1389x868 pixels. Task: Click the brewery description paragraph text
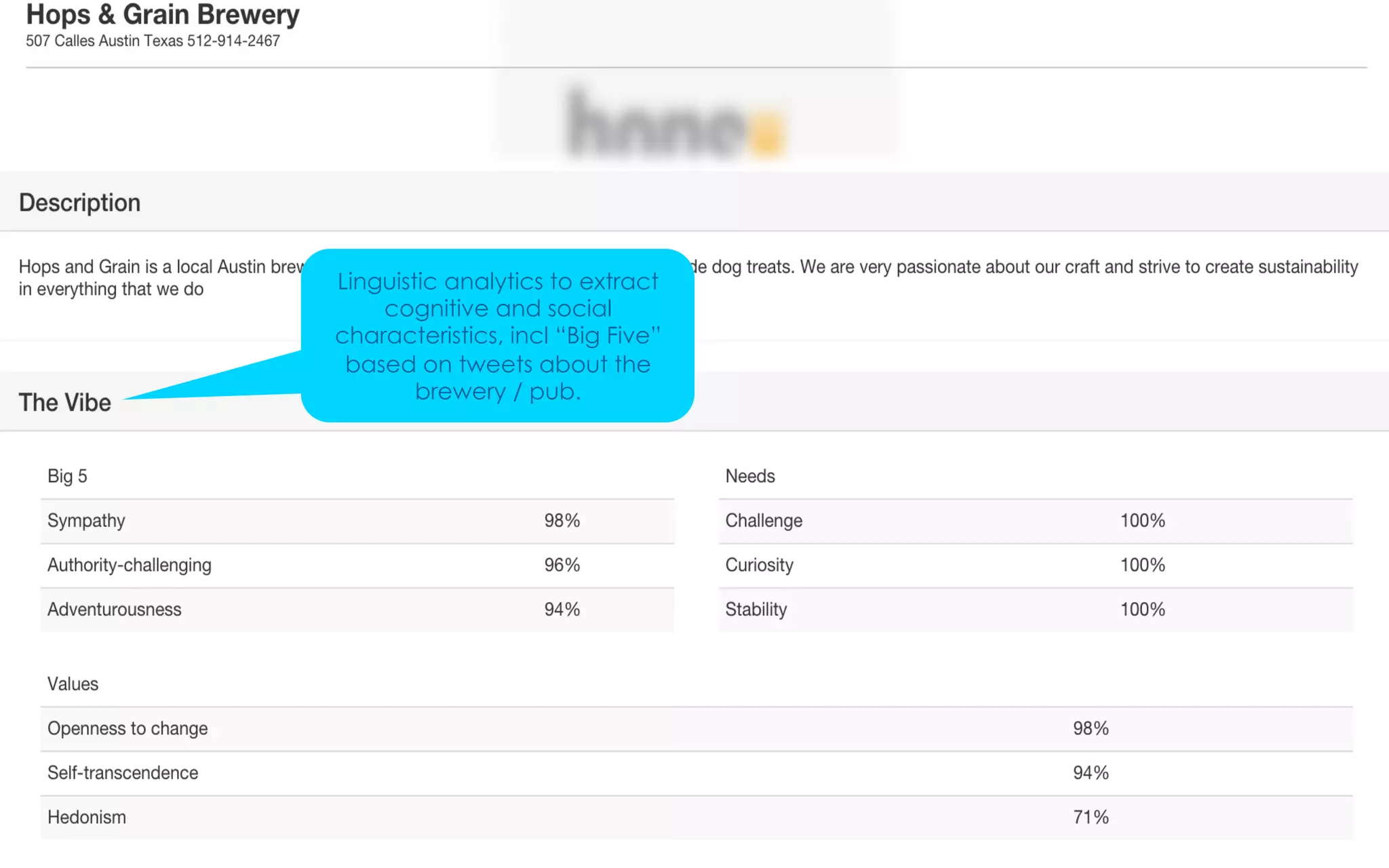pyautogui.click(x=688, y=277)
